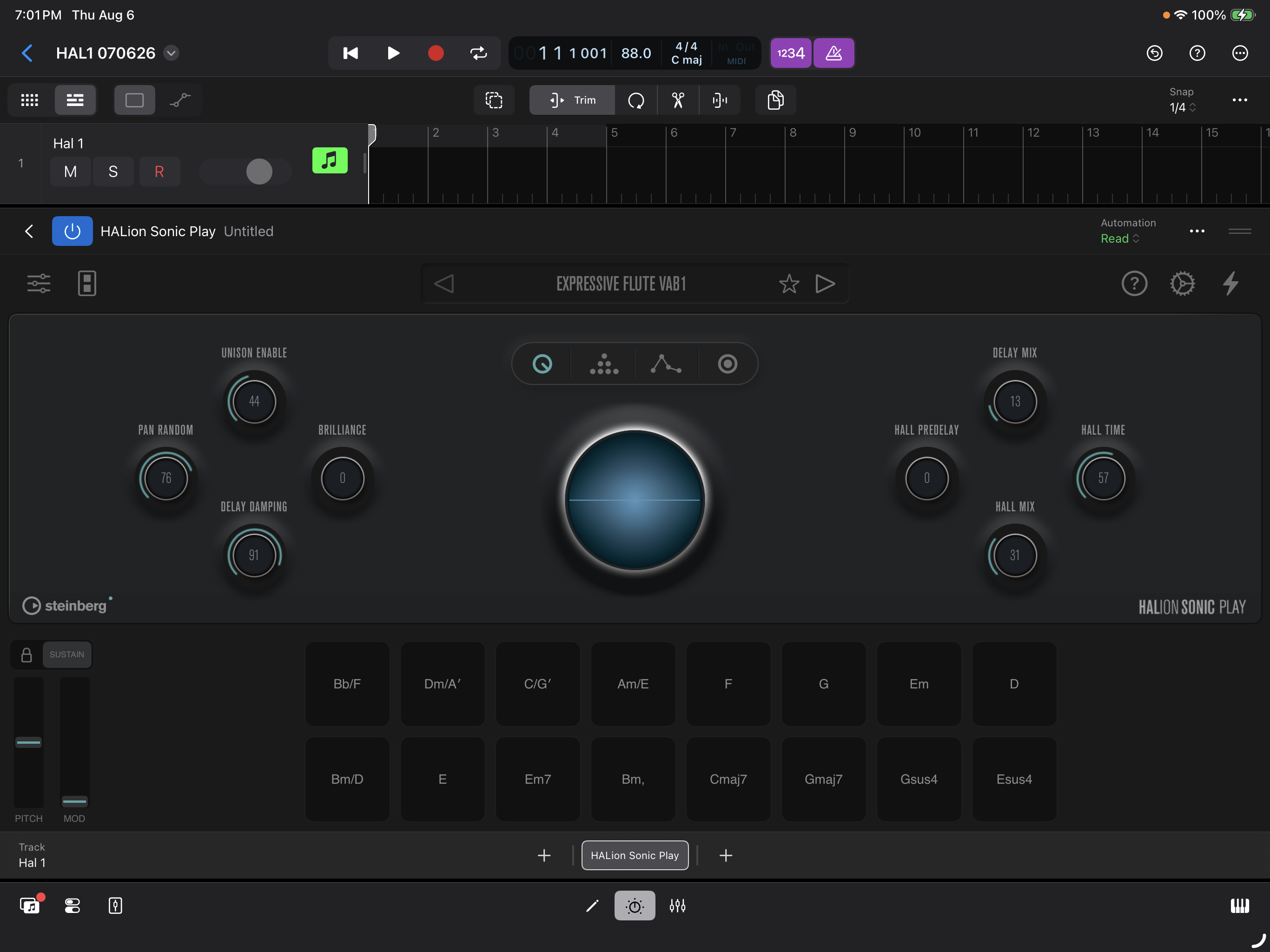The width and height of the screenshot is (1270, 952).
Task: Switch to the knob controls page tab
Action: coord(542,364)
